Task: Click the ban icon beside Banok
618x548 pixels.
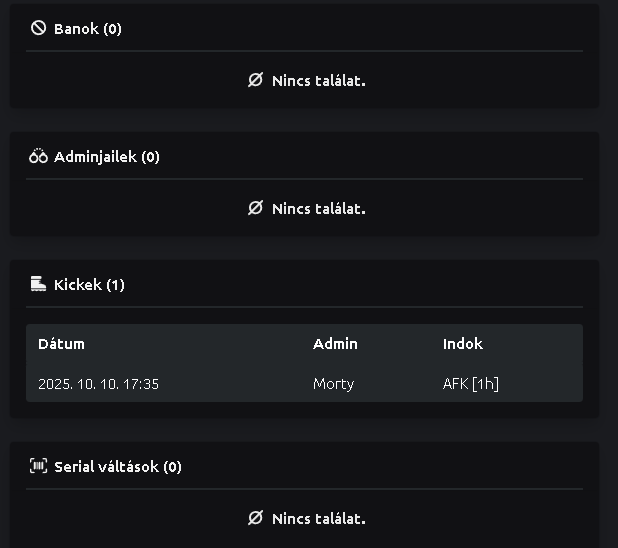Action: [x=39, y=28]
